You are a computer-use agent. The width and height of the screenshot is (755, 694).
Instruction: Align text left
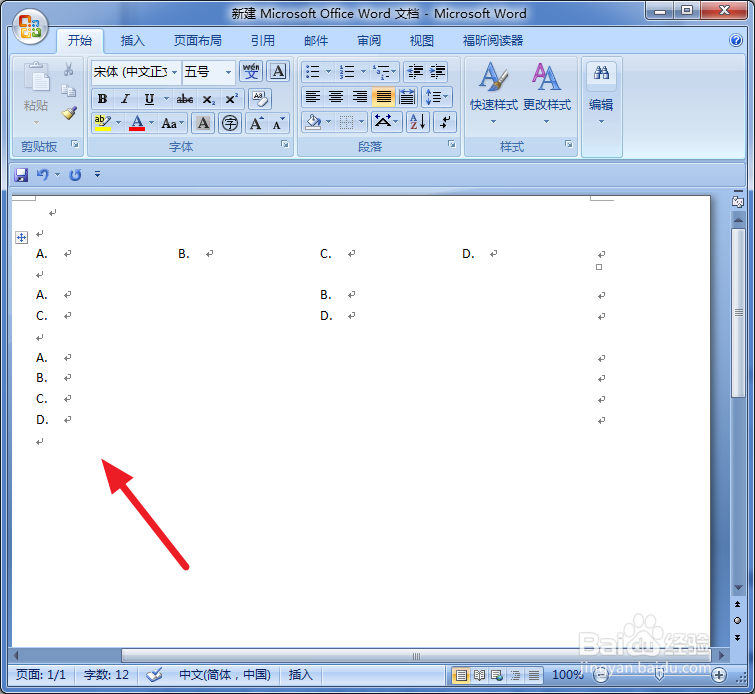tap(313, 97)
